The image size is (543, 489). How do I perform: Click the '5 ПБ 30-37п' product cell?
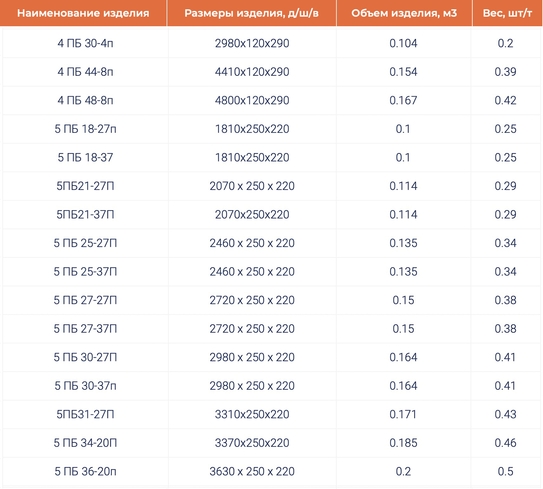point(85,386)
